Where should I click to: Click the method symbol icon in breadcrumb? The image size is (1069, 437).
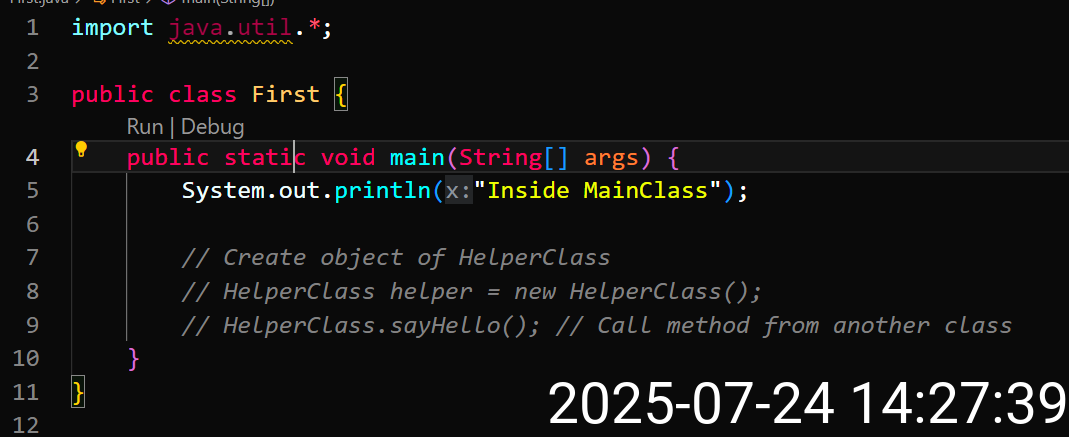tap(168, 1)
